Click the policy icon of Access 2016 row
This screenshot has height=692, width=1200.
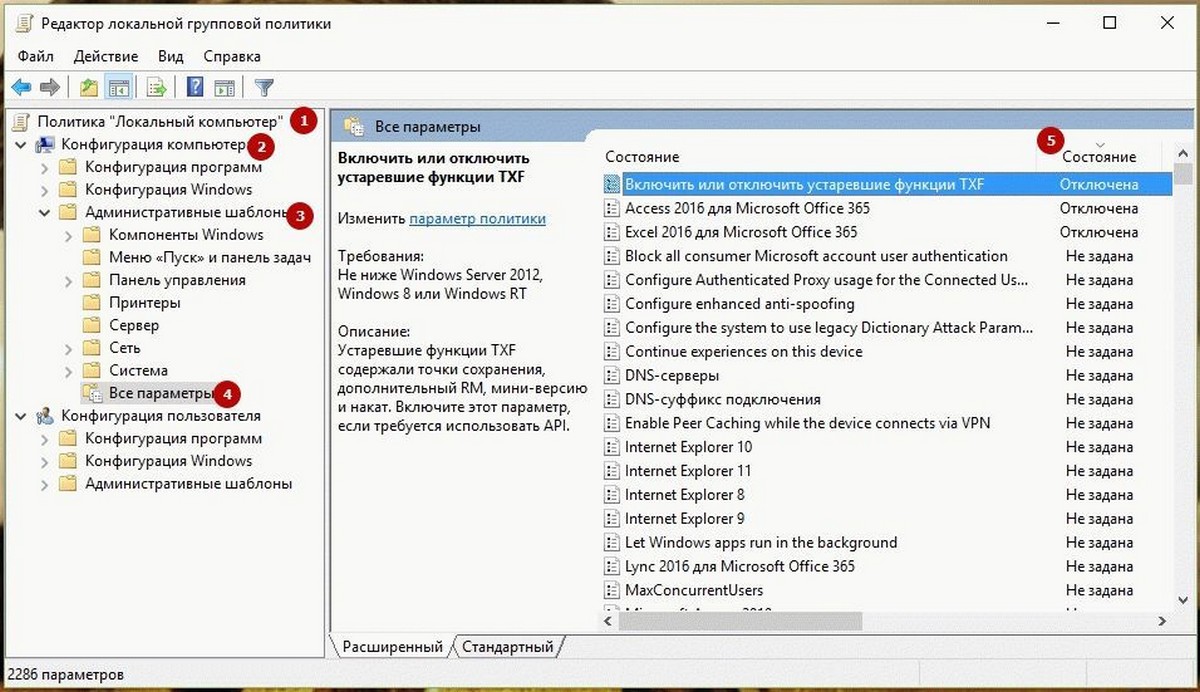pos(612,208)
